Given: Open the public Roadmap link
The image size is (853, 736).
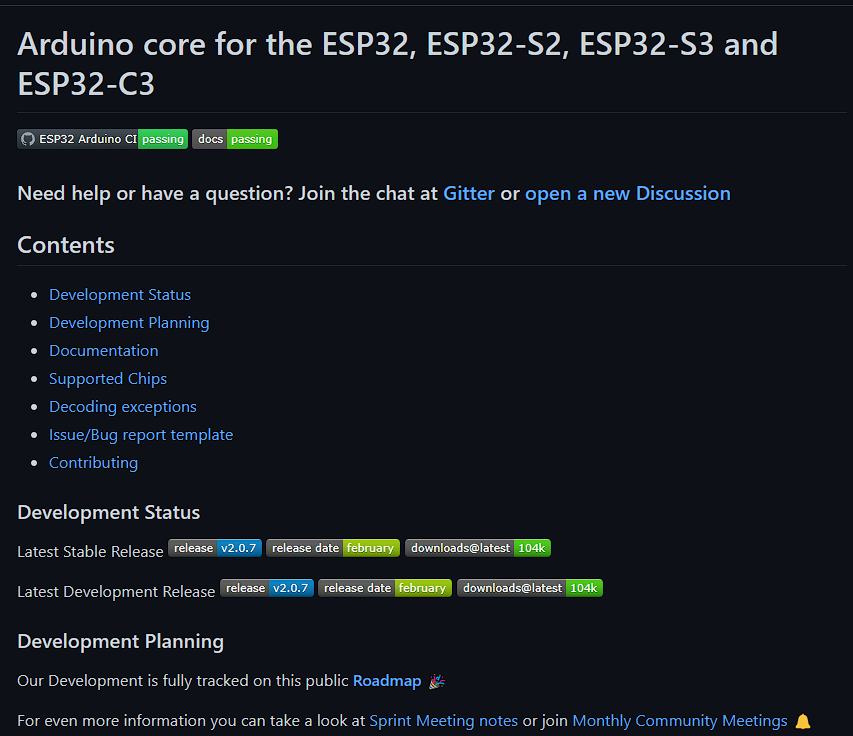Looking at the screenshot, I should 387,680.
